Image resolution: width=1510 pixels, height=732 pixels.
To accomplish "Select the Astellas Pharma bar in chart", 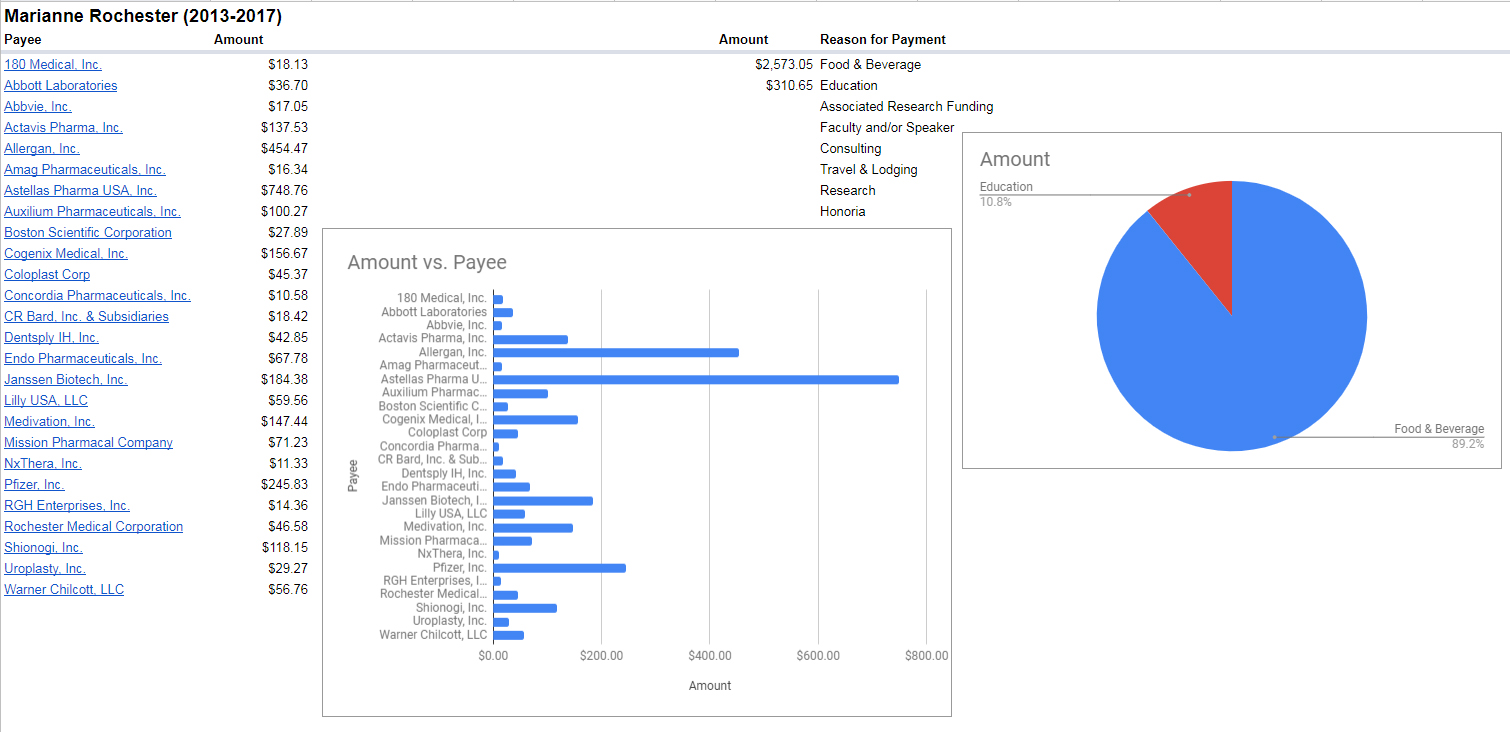I will click(x=695, y=379).
